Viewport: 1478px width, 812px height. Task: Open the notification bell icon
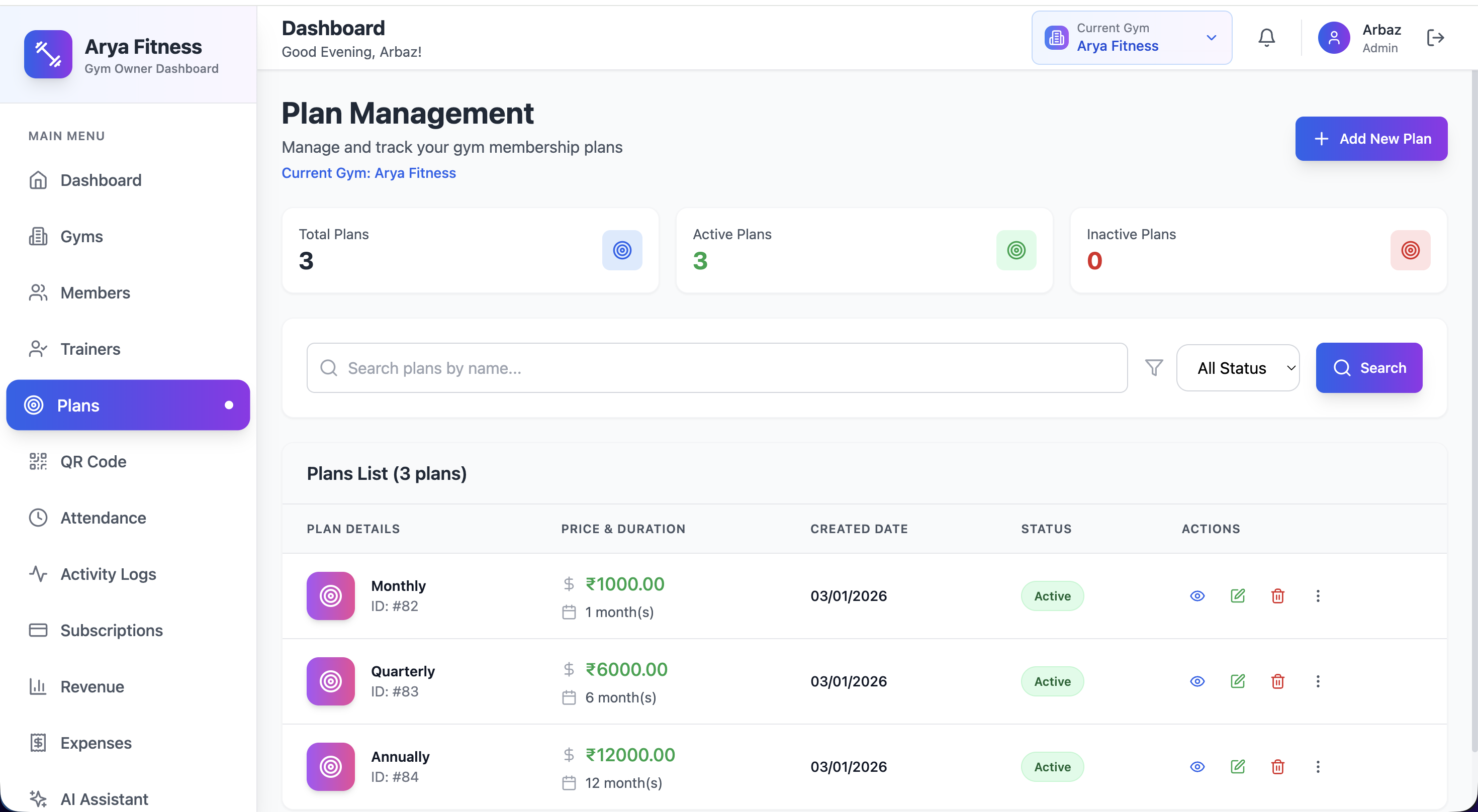point(1266,37)
